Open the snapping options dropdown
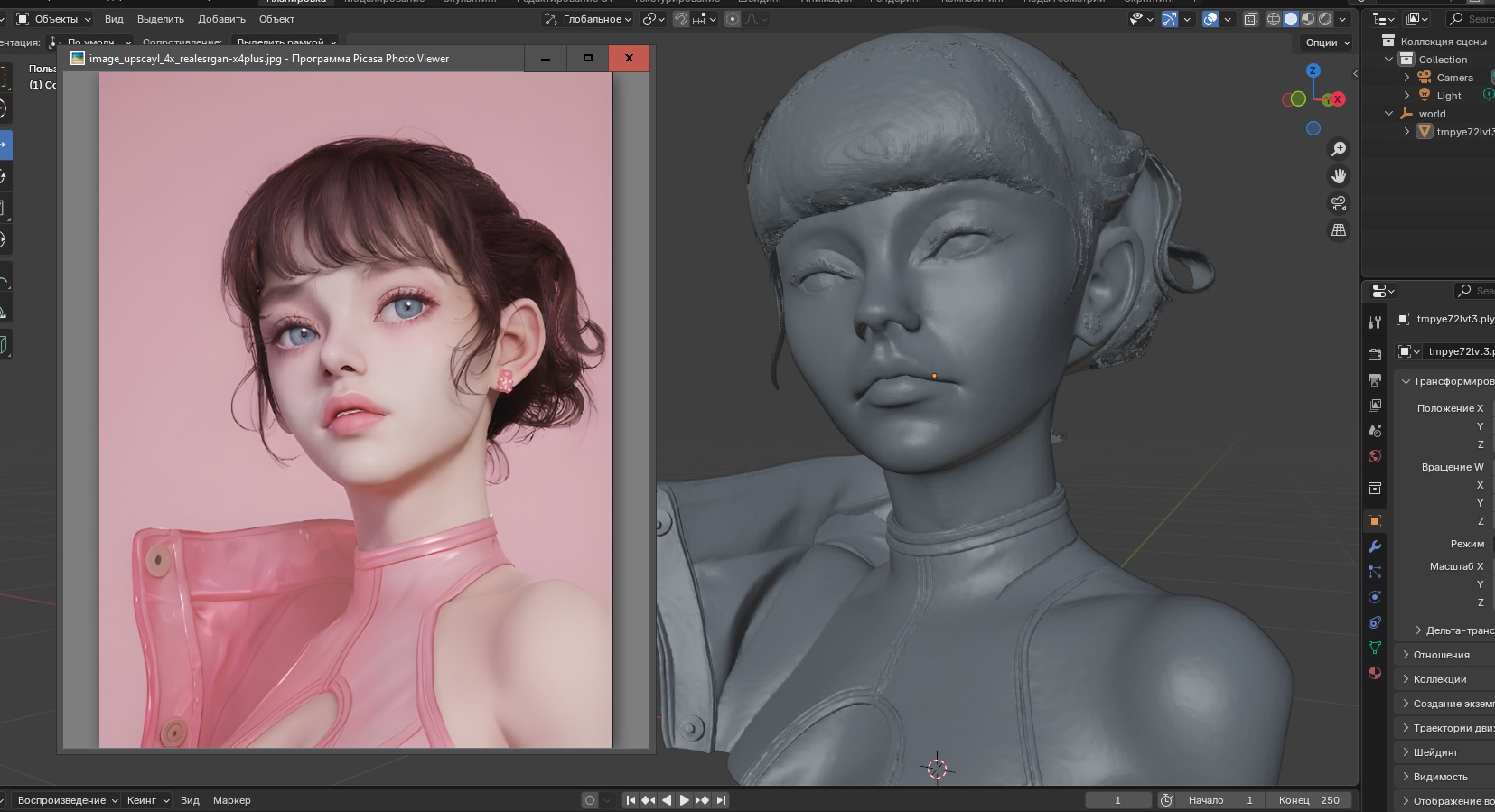The image size is (1495, 812). [x=705, y=19]
